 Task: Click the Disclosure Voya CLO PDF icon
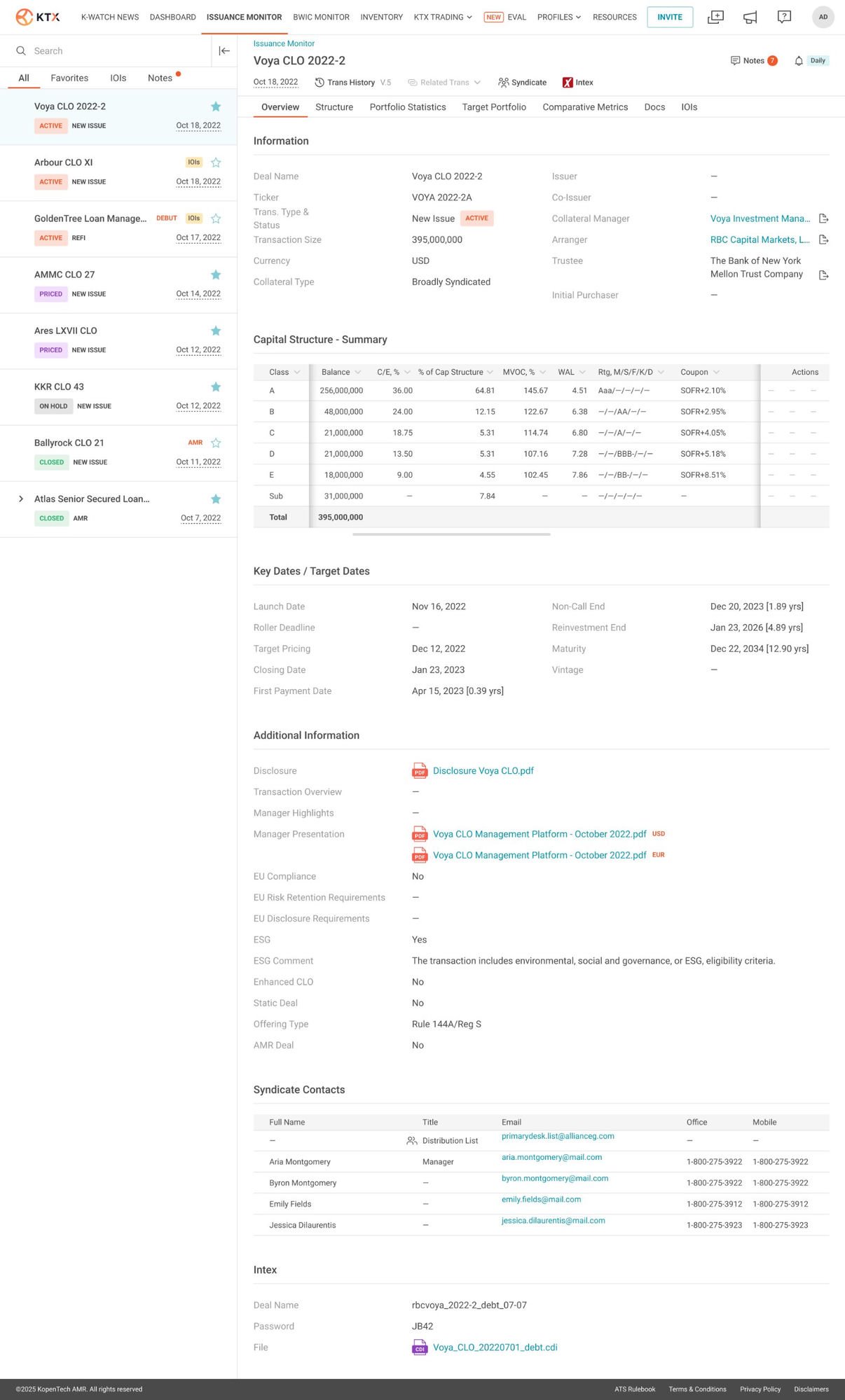[x=420, y=770]
